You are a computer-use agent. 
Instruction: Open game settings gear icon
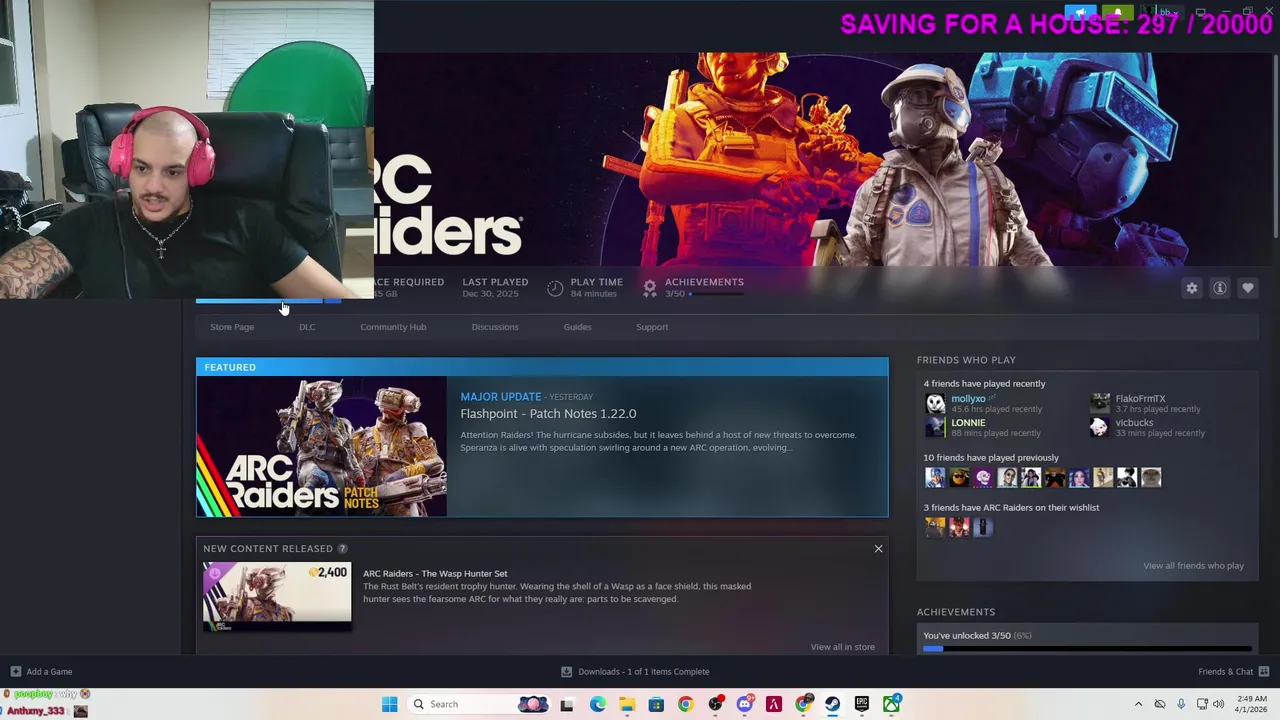[x=1192, y=288]
